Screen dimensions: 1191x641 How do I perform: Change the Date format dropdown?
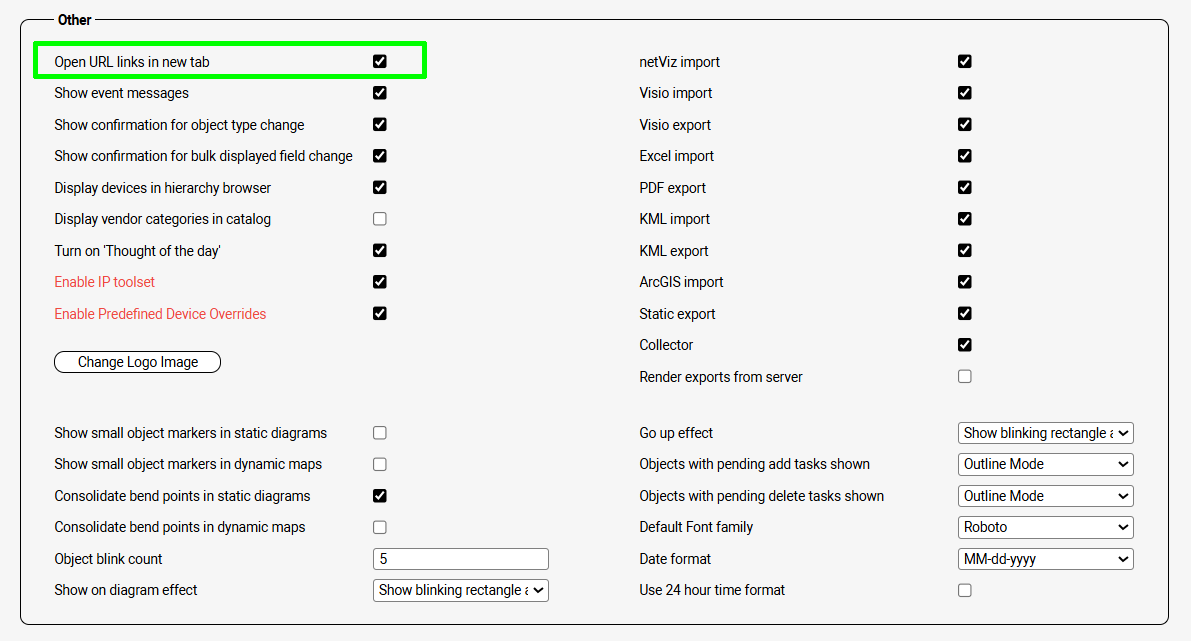[x=1045, y=559]
